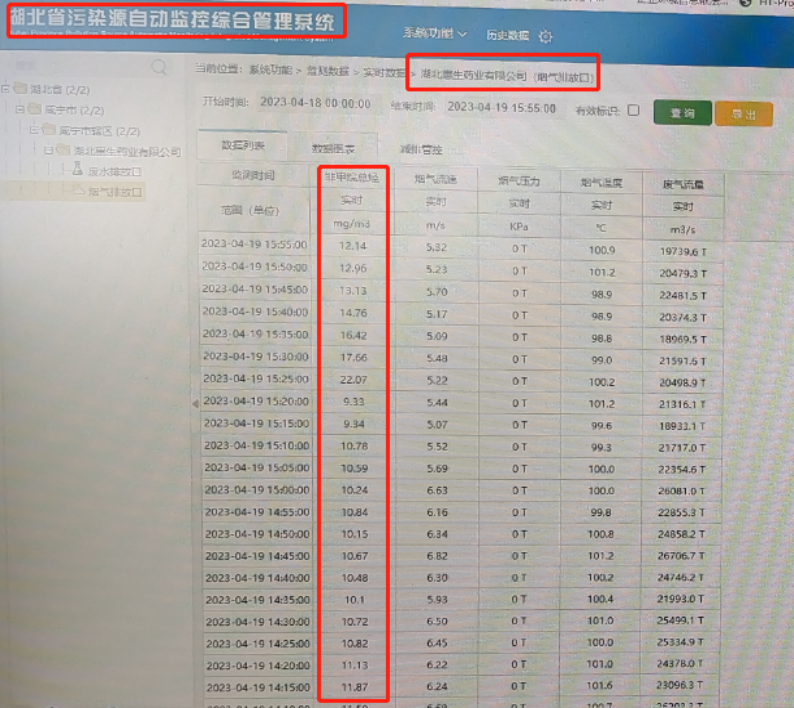Collapse the 湖北省 tree node
Viewport: 794px width, 708px height.
pyautogui.click(x=6, y=89)
